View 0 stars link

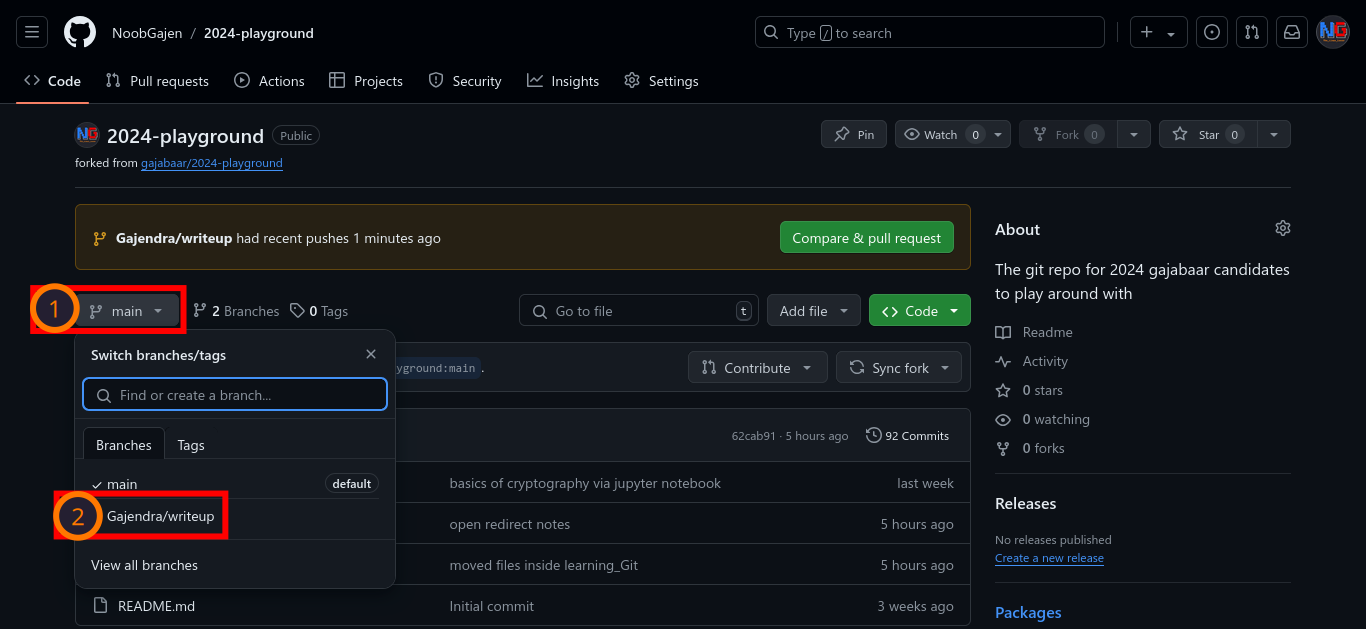click(1029, 390)
